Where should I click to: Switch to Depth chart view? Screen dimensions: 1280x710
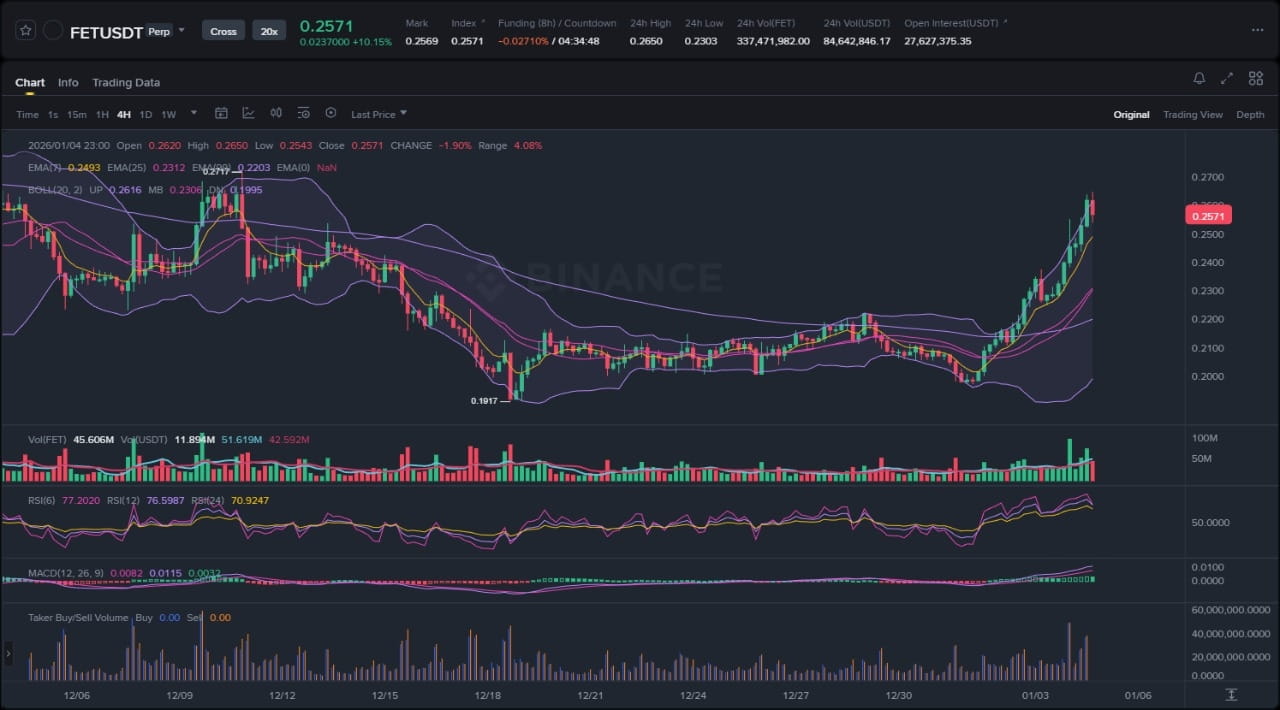1250,114
